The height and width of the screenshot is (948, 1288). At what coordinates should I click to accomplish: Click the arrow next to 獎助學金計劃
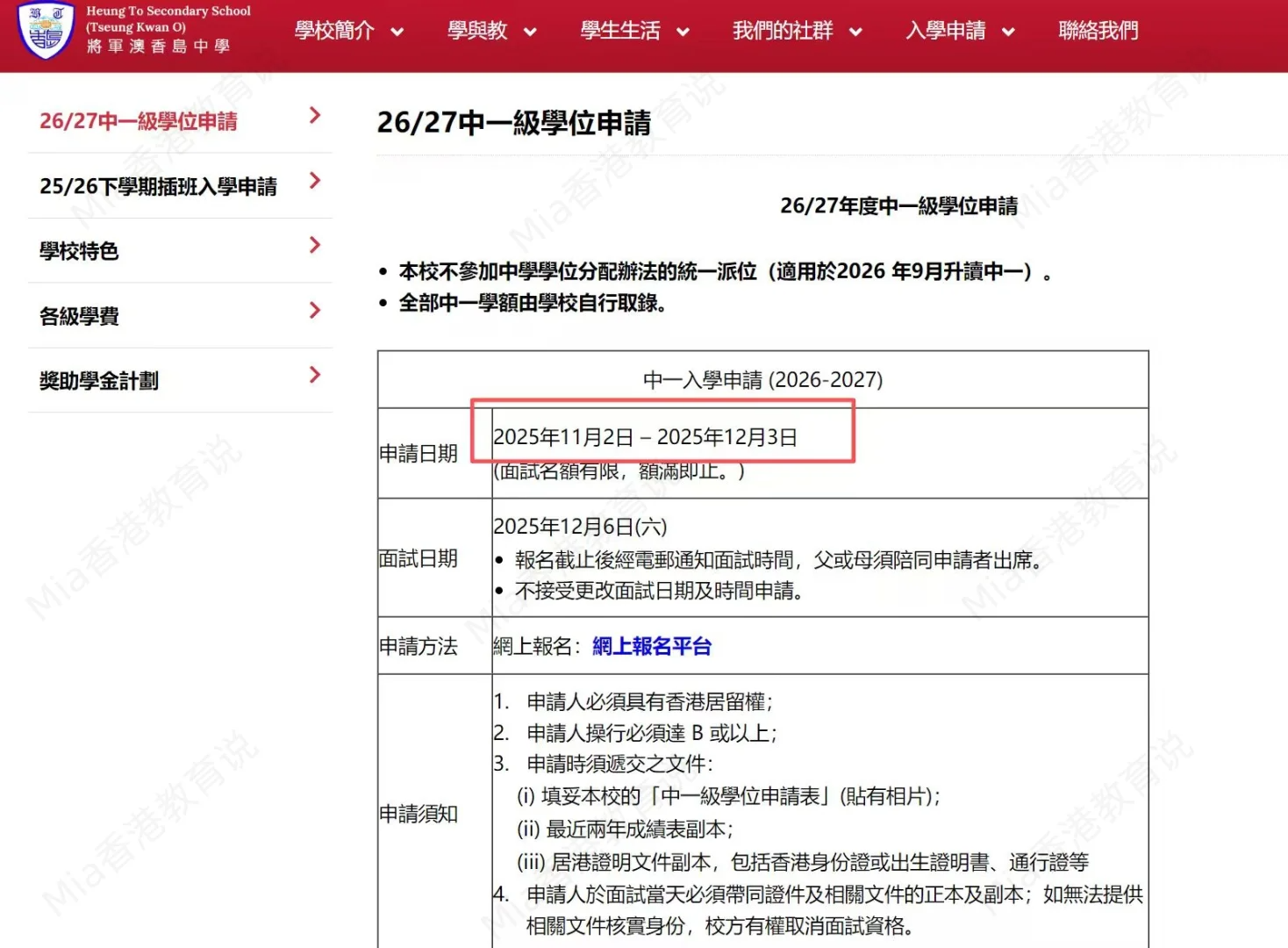click(x=315, y=376)
